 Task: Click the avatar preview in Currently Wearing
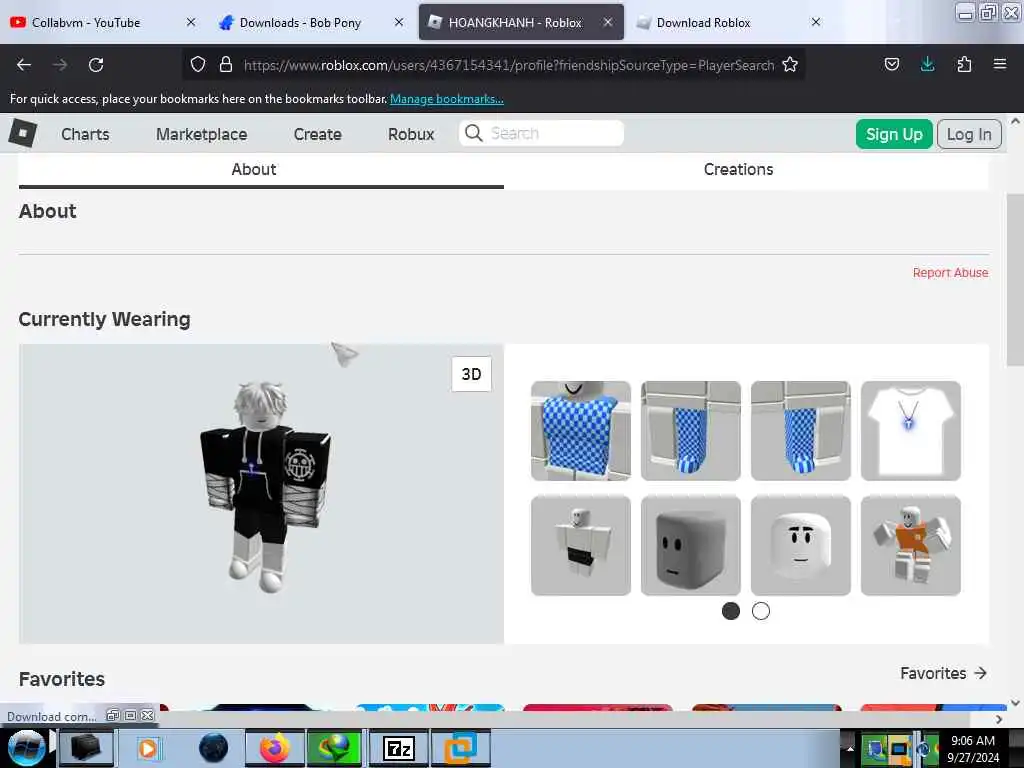tap(261, 494)
